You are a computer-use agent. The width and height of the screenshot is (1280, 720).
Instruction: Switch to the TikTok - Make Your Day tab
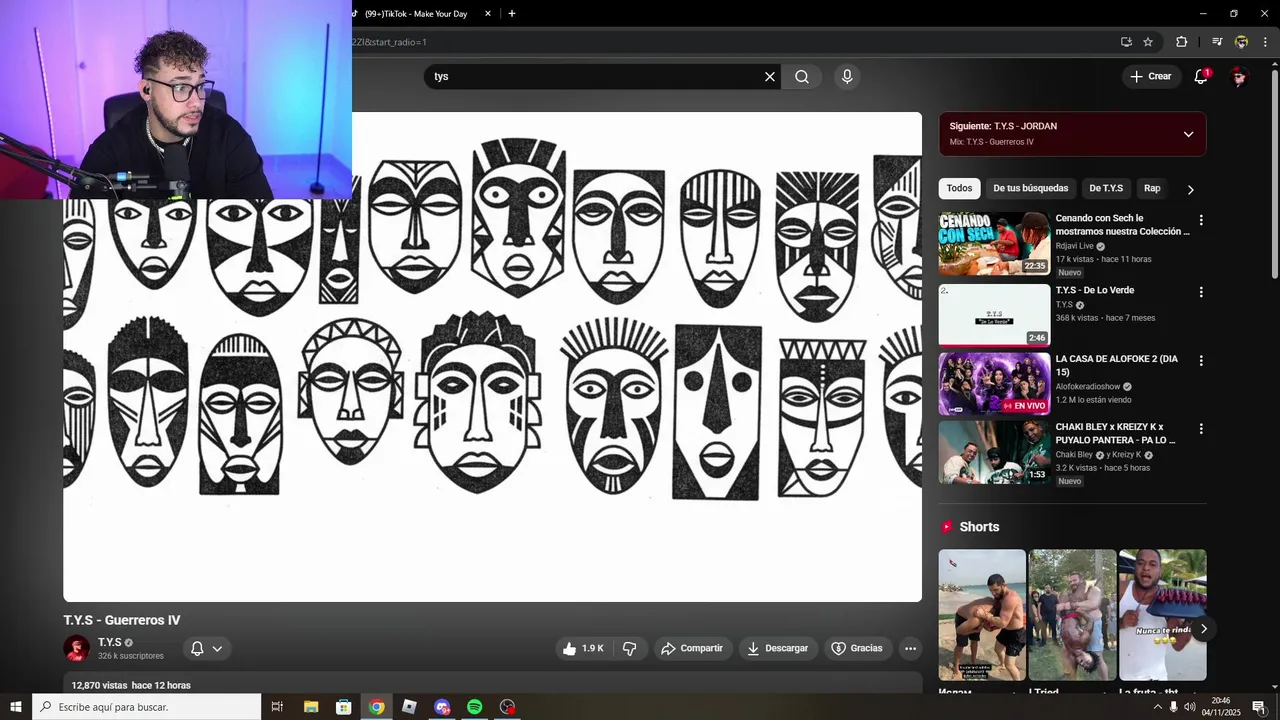click(415, 14)
